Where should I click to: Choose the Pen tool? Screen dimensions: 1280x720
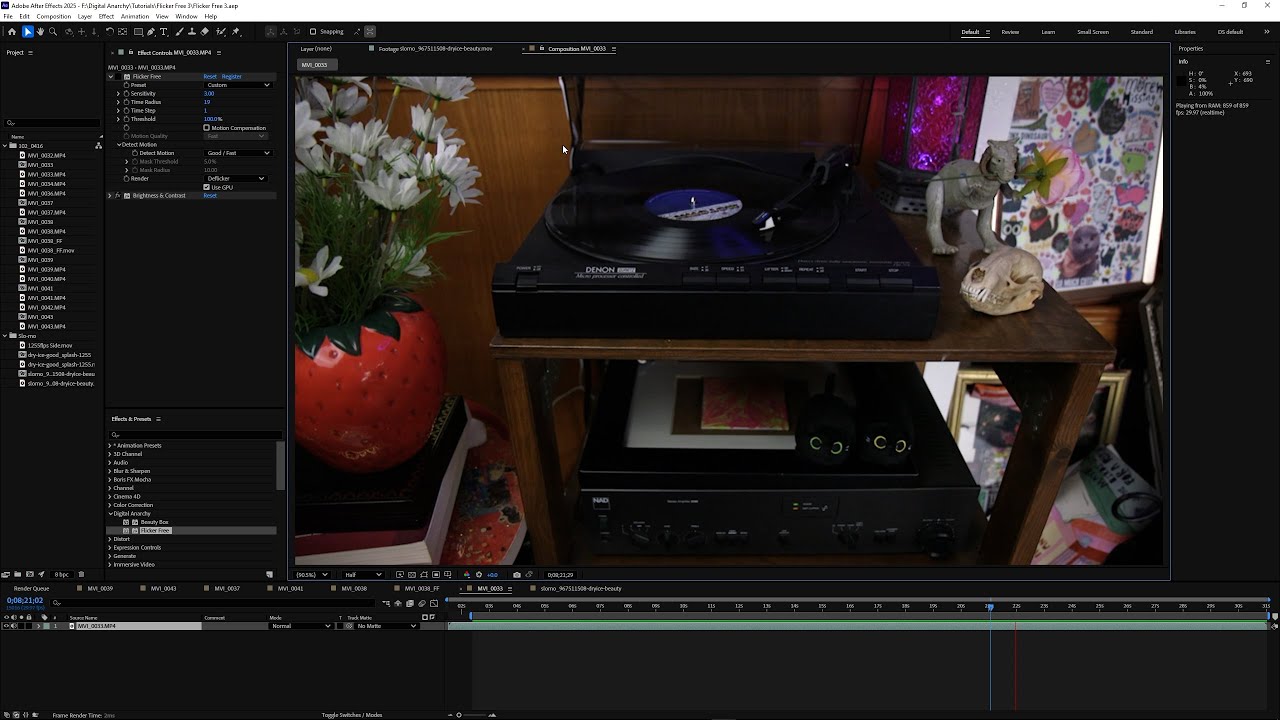151,32
